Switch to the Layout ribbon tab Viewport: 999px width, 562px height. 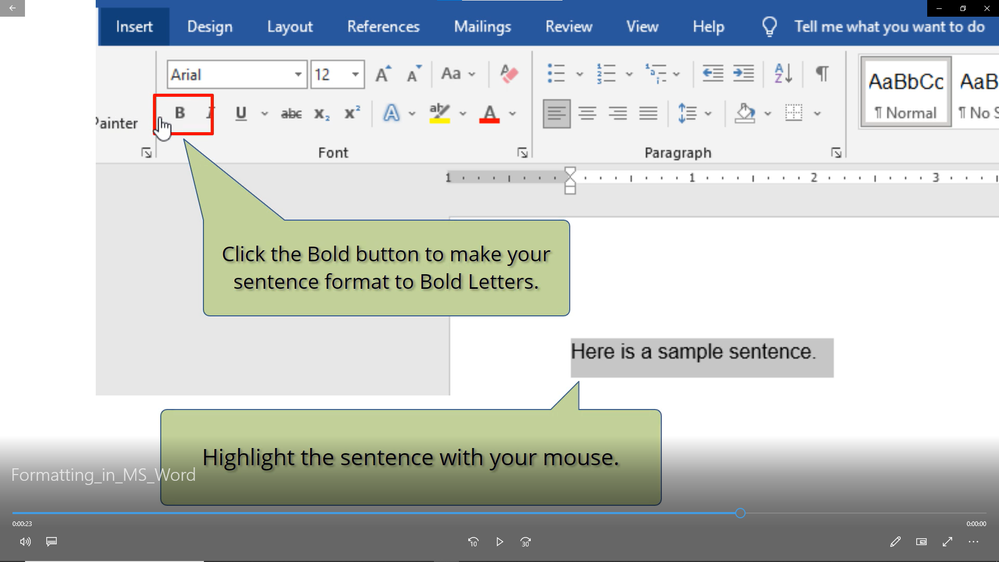click(x=289, y=27)
